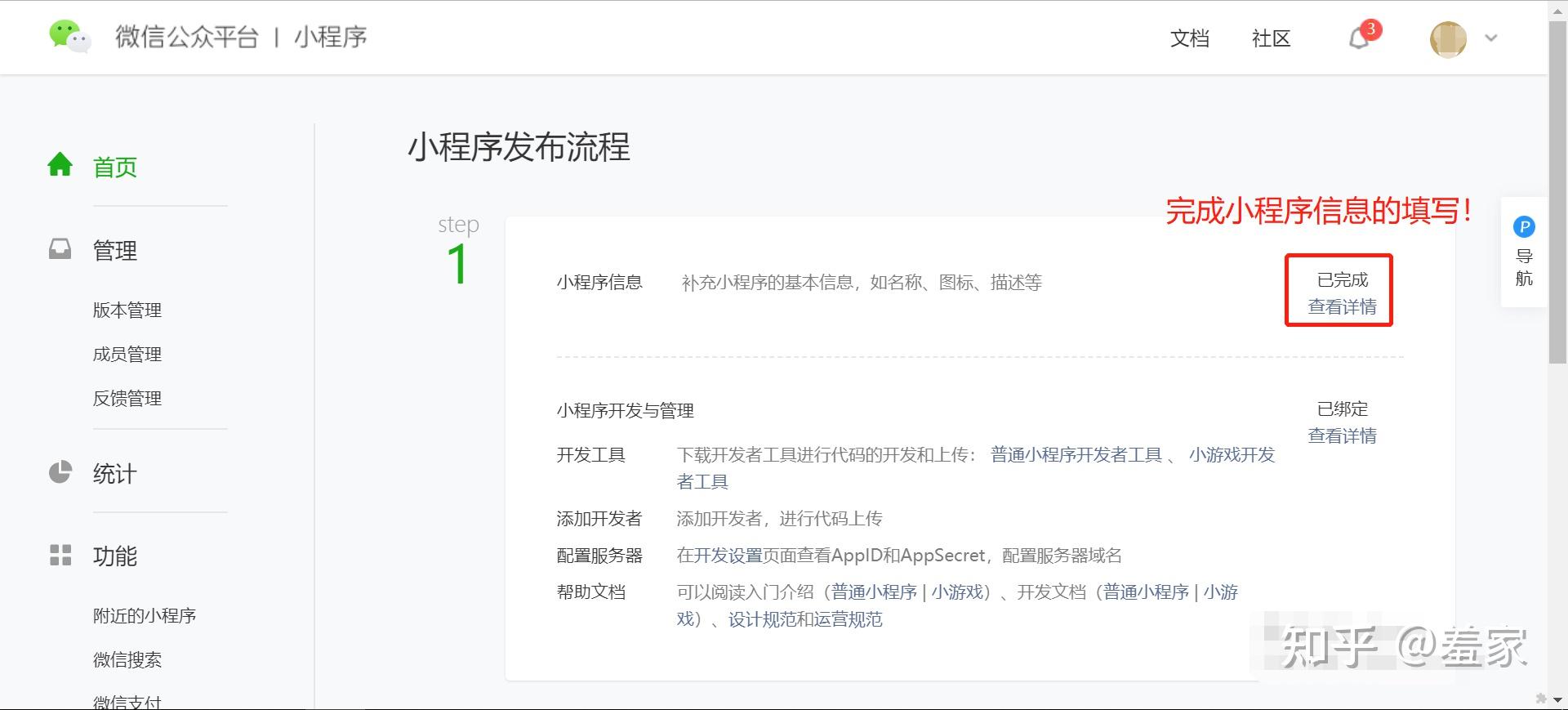The height and width of the screenshot is (710, 1568).
Task: Open 微信搜索 in the sidebar
Action: (x=127, y=659)
